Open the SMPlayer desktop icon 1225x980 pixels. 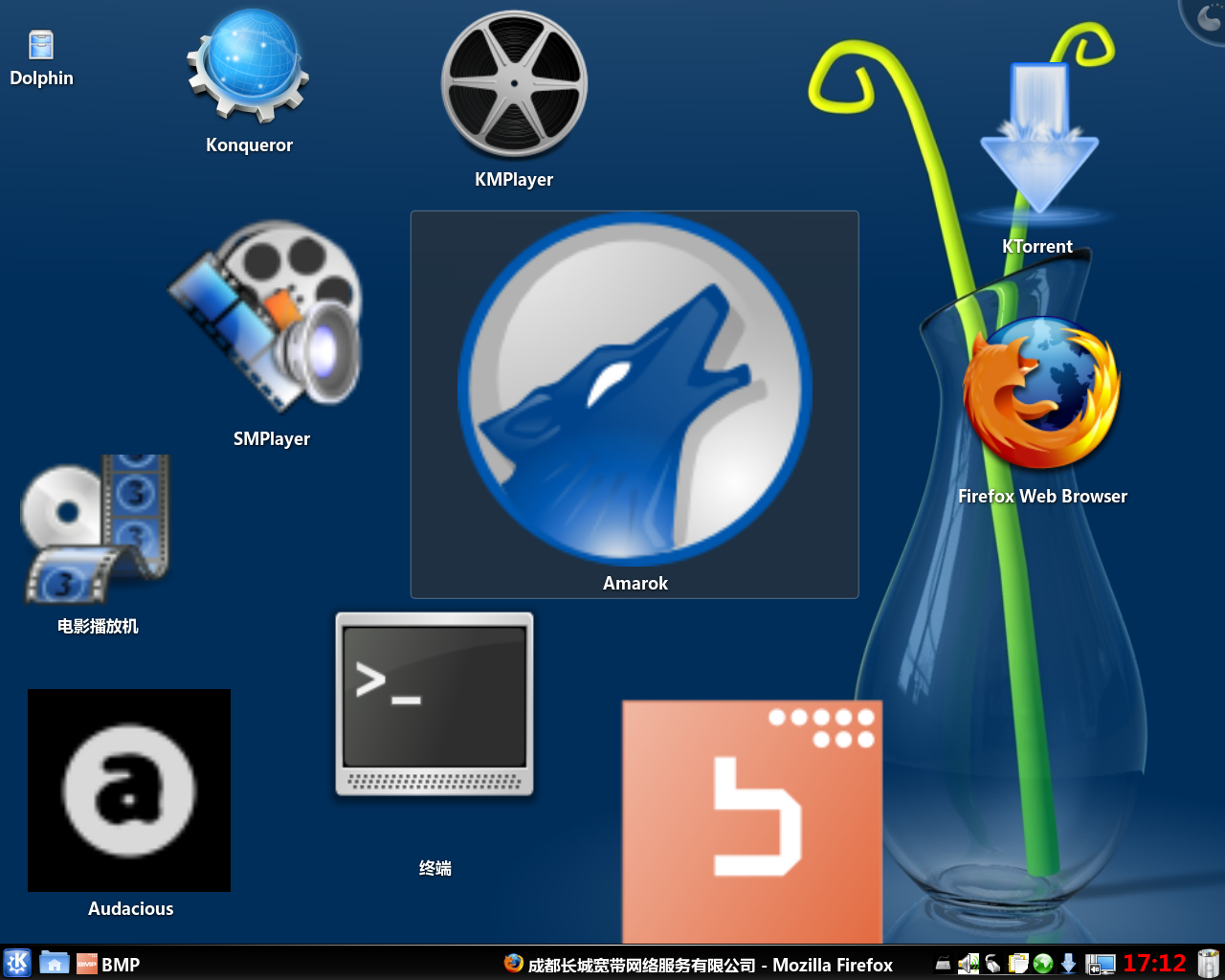266,319
